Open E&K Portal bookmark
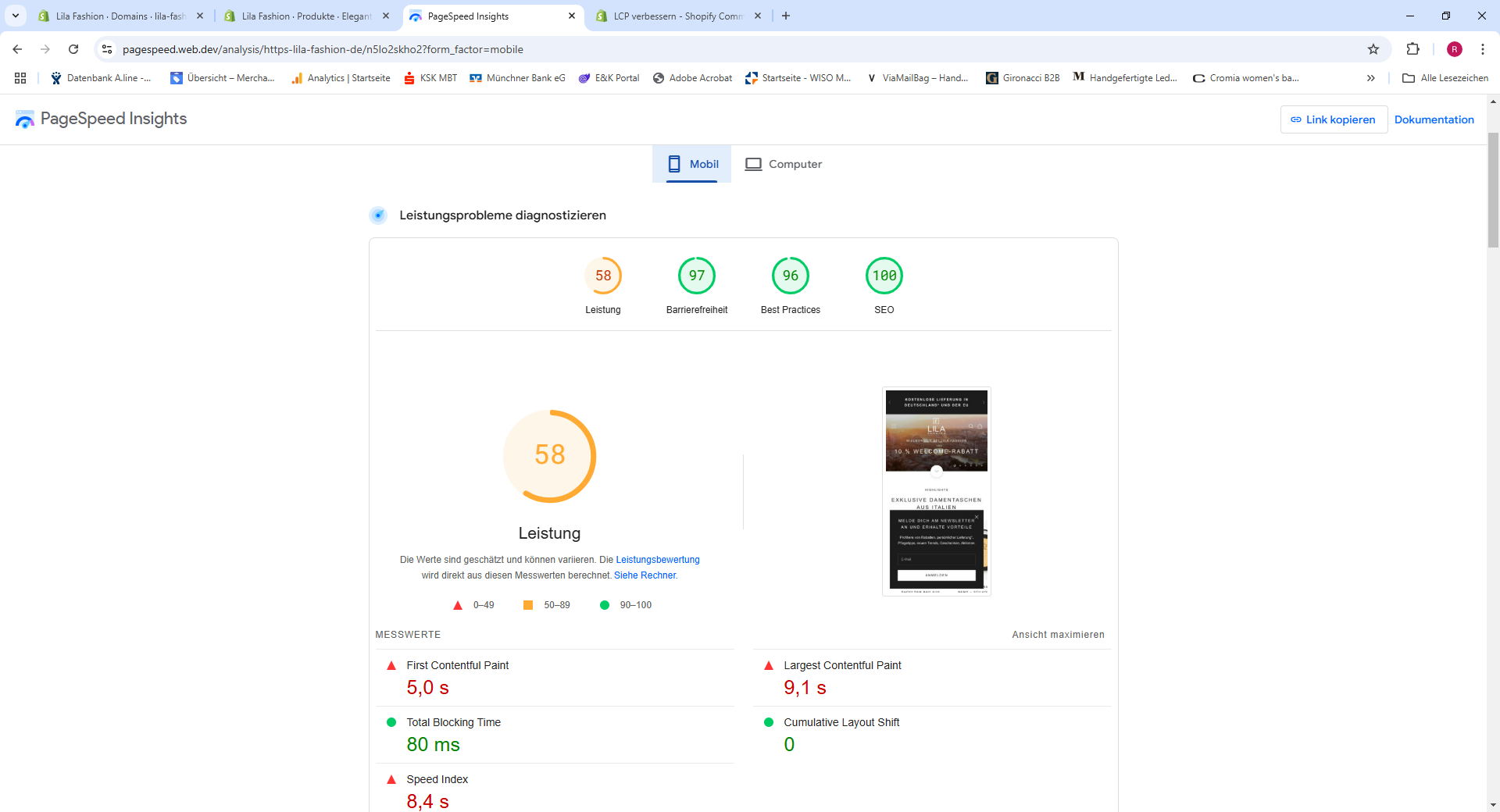Image resolution: width=1500 pixels, height=812 pixels. (x=609, y=78)
